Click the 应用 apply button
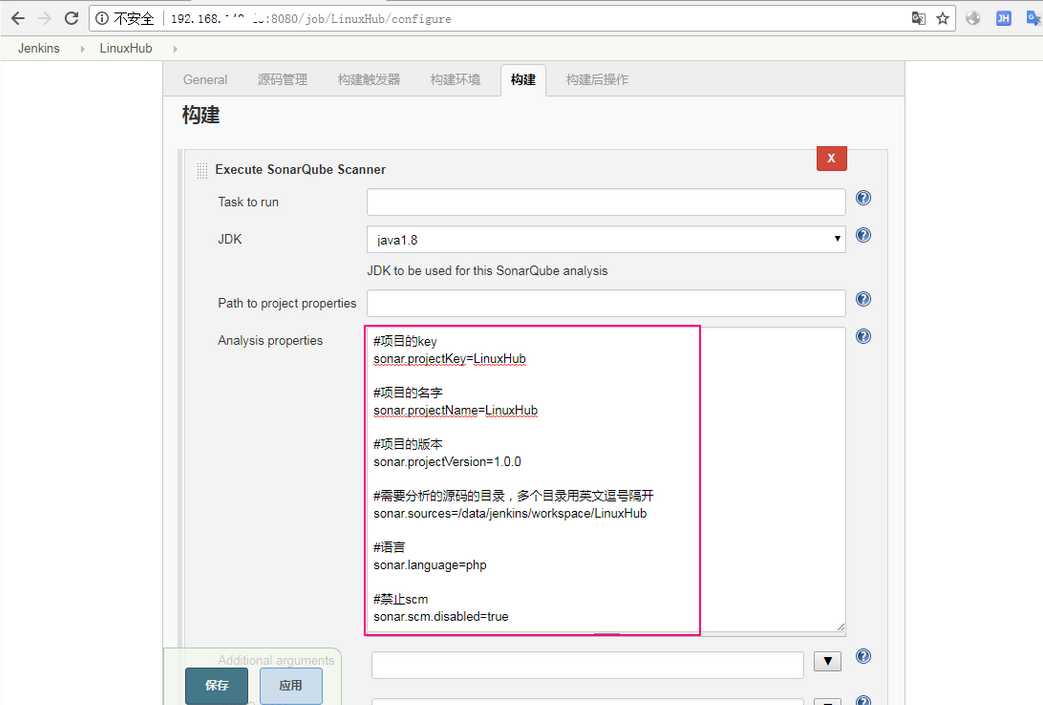The image size is (1043, 705). click(291, 686)
